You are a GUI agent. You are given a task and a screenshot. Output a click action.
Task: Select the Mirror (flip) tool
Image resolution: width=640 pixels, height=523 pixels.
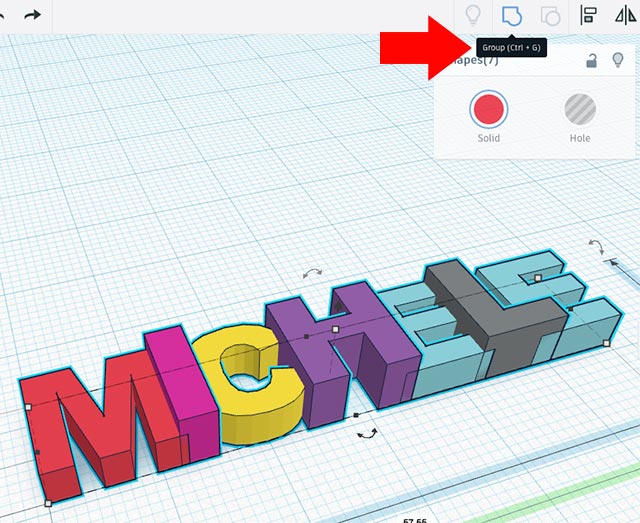pyautogui.click(x=625, y=15)
